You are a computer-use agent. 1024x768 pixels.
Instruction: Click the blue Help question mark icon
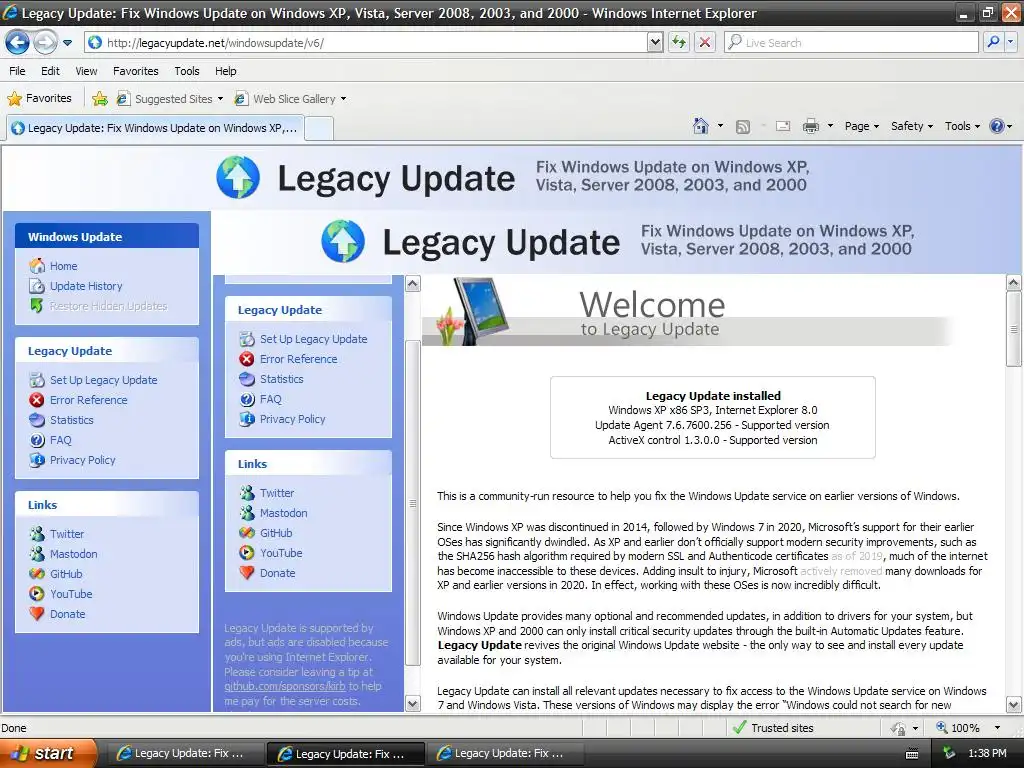[x=997, y=126]
